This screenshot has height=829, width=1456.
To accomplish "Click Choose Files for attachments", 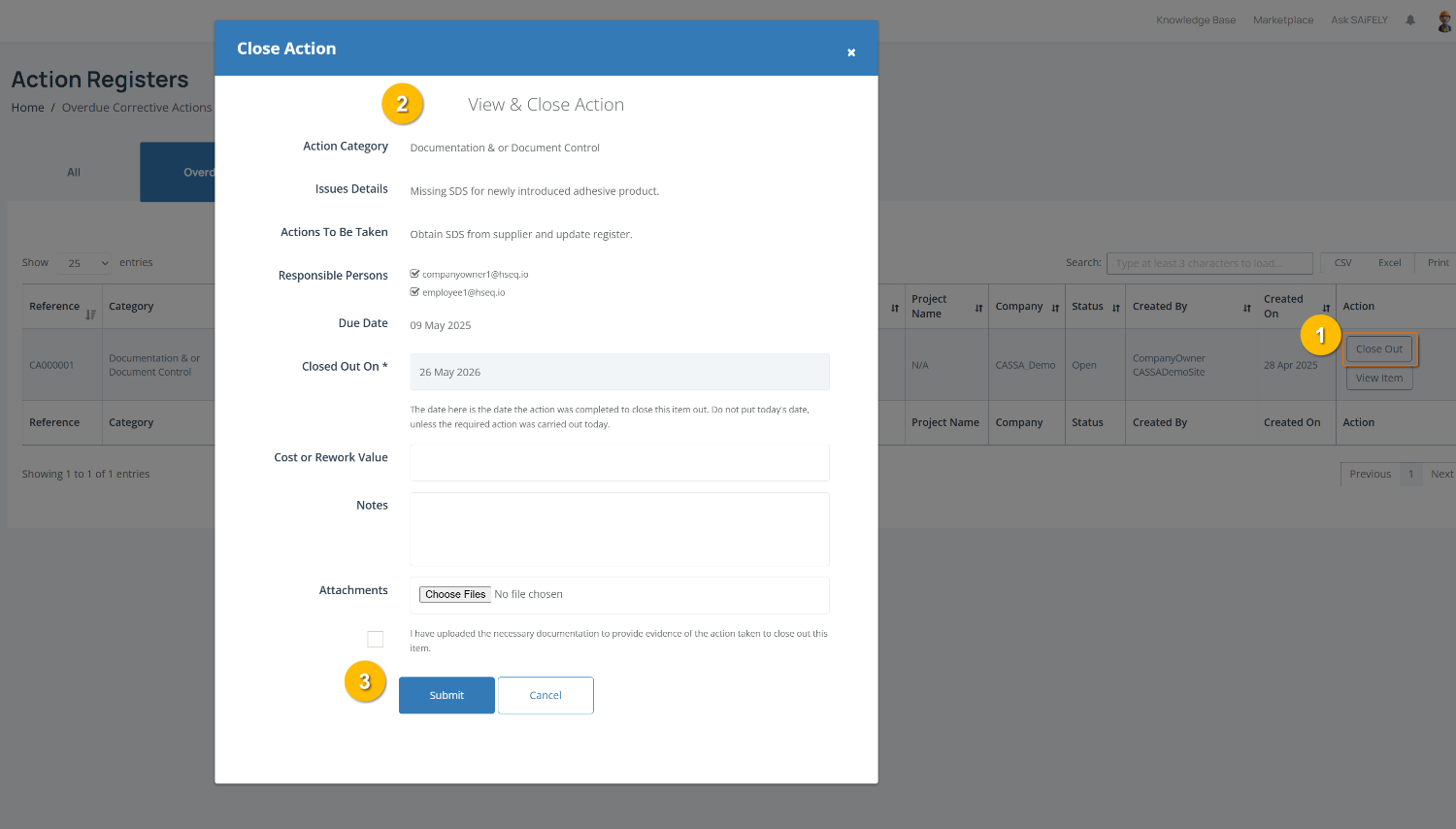I will pos(455,594).
